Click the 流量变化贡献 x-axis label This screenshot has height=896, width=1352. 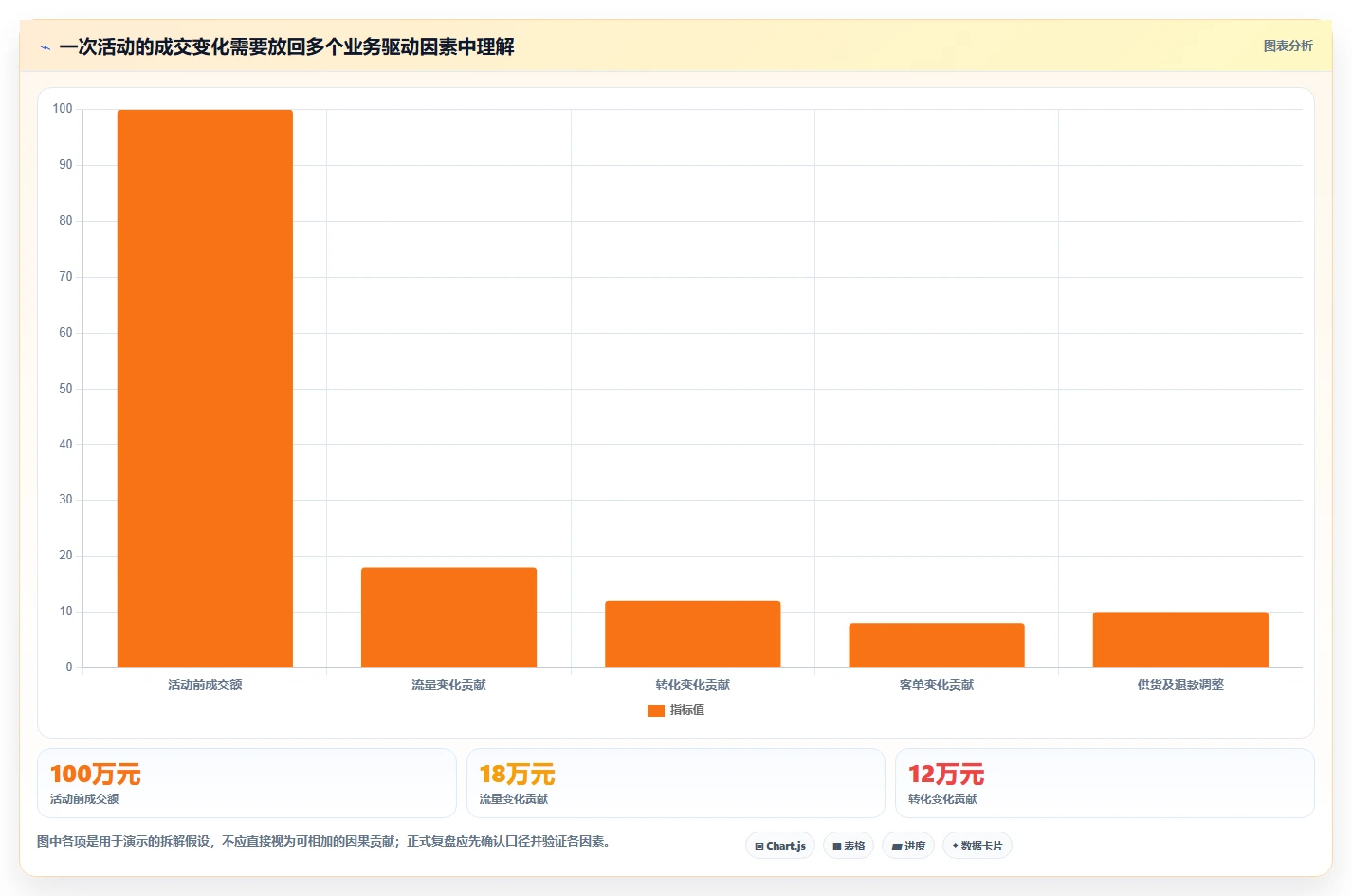pyautogui.click(x=448, y=685)
